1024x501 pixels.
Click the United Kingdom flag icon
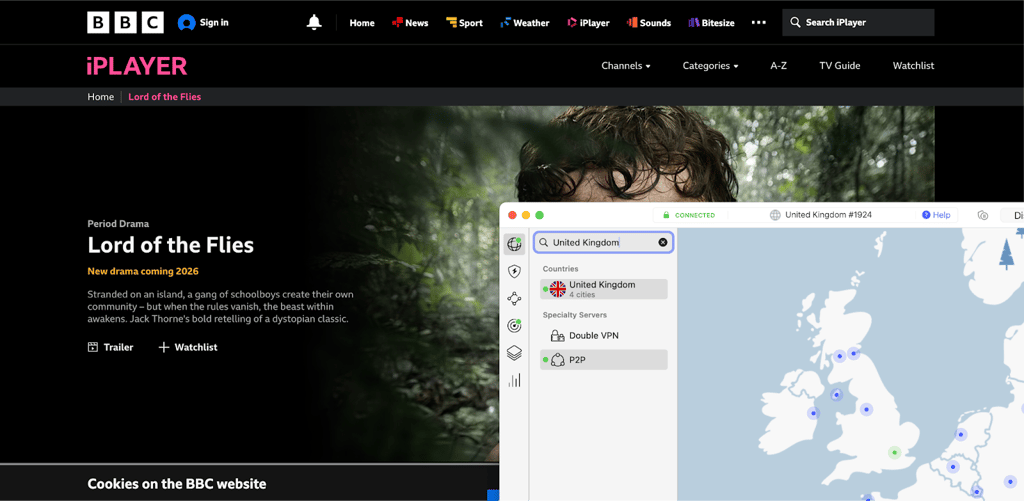click(x=558, y=289)
